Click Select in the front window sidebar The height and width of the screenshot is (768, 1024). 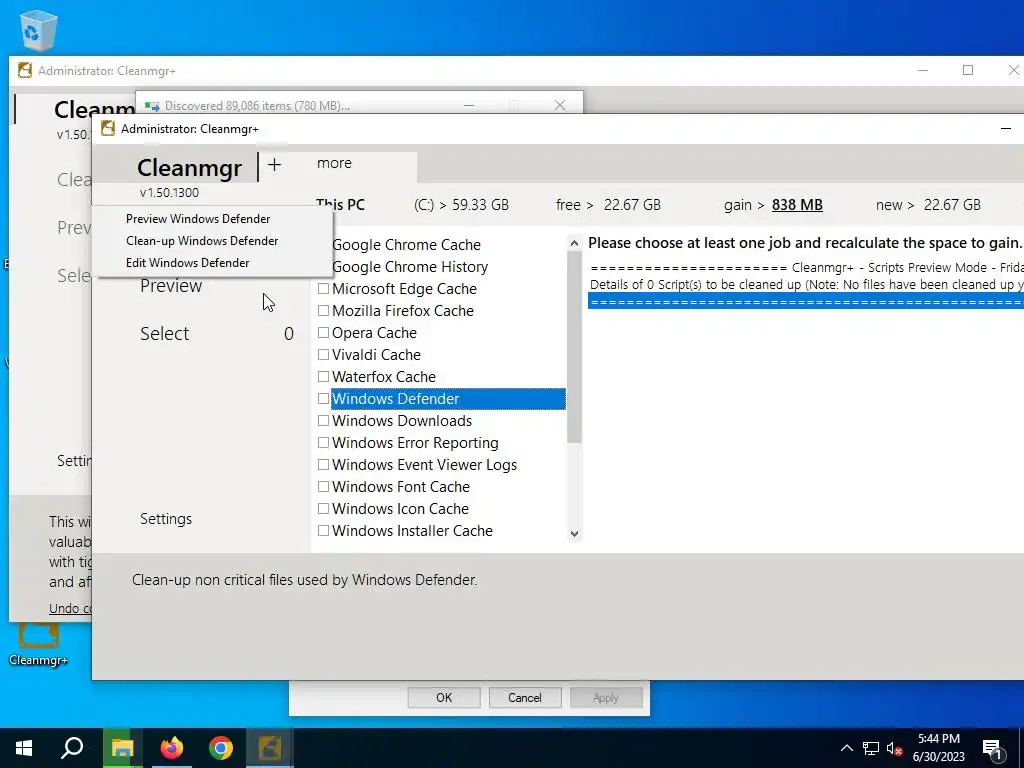click(165, 334)
